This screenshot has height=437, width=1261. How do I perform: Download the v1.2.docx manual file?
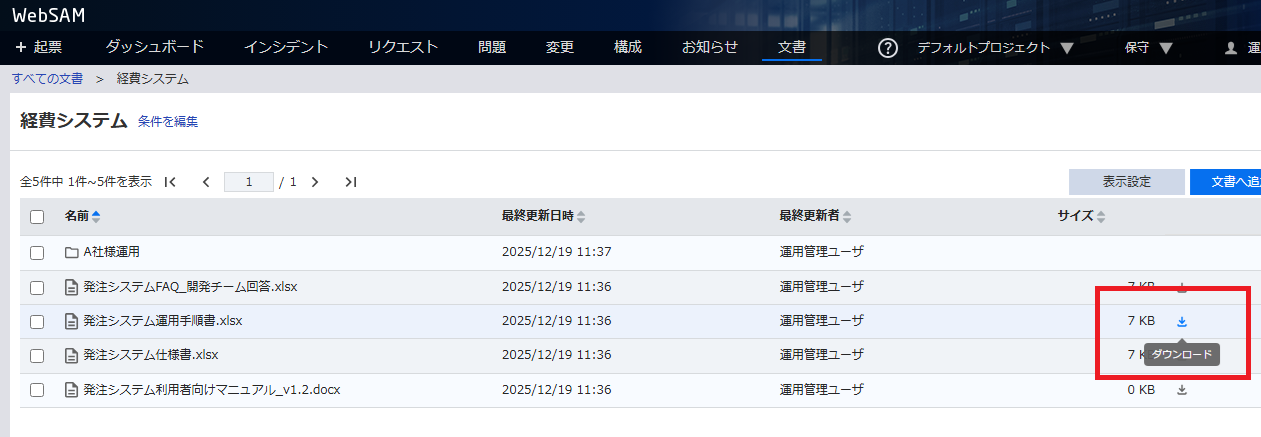coord(1181,390)
